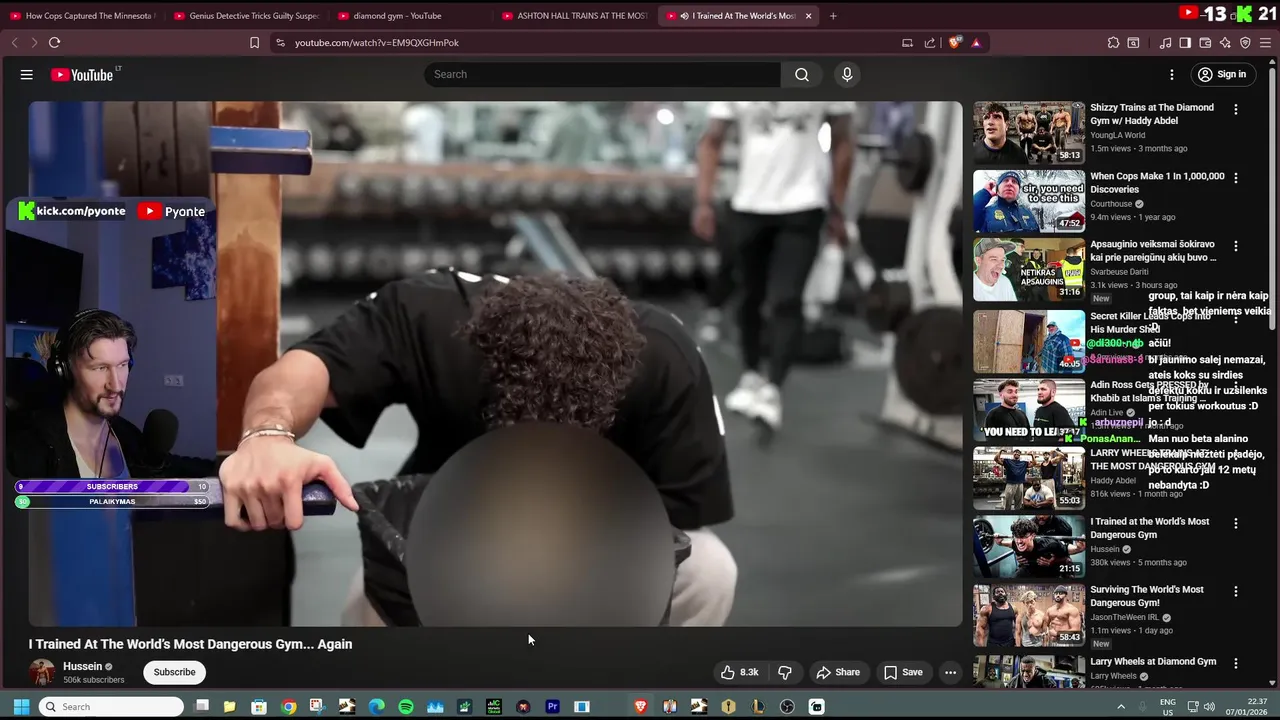Open Shizzy Trains at Diamond Gym thumbnail
The height and width of the screenshot is (720, 1280).
(1029, 132)
